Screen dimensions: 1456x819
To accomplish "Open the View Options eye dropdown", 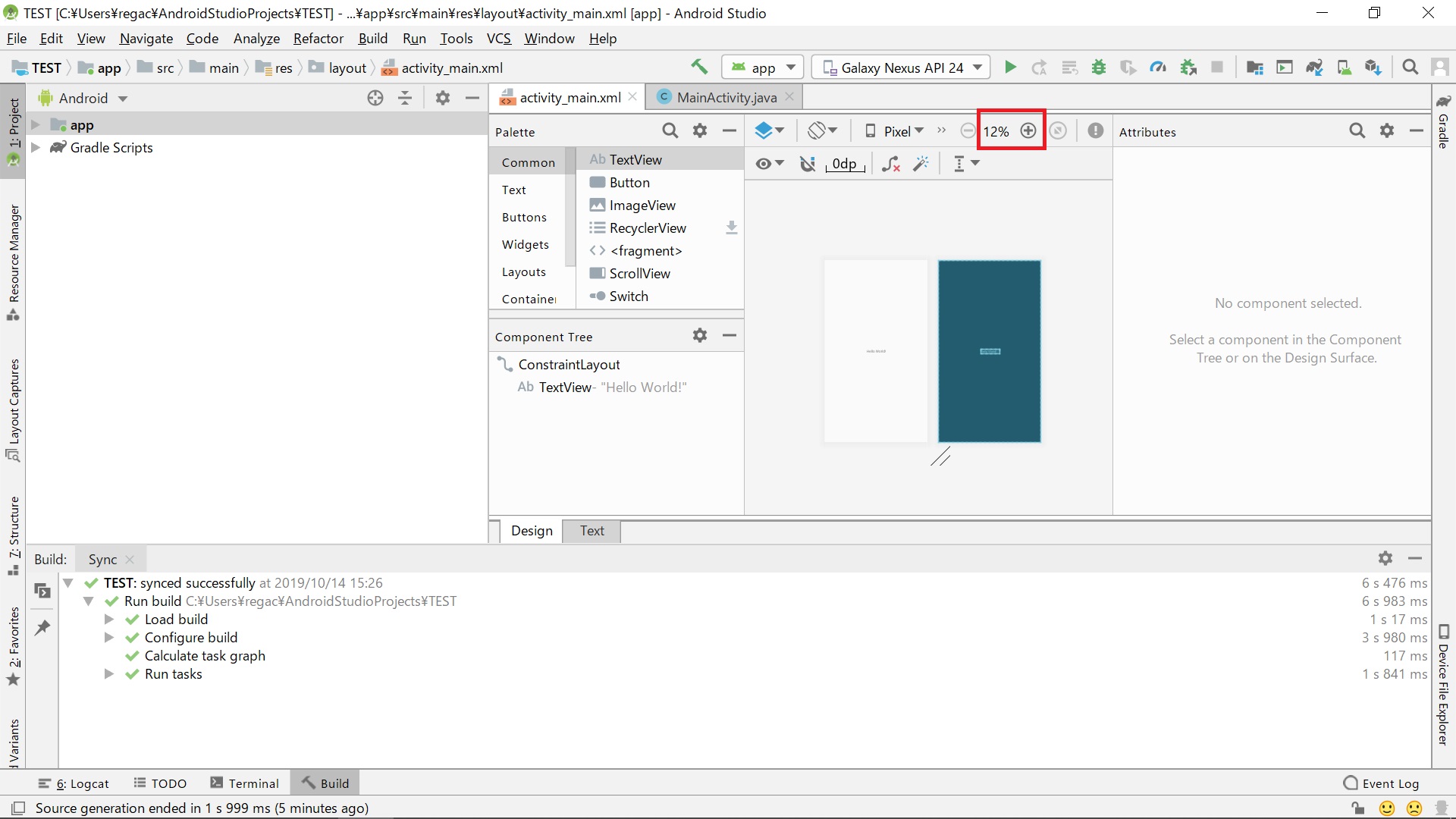I will [770, 163].
